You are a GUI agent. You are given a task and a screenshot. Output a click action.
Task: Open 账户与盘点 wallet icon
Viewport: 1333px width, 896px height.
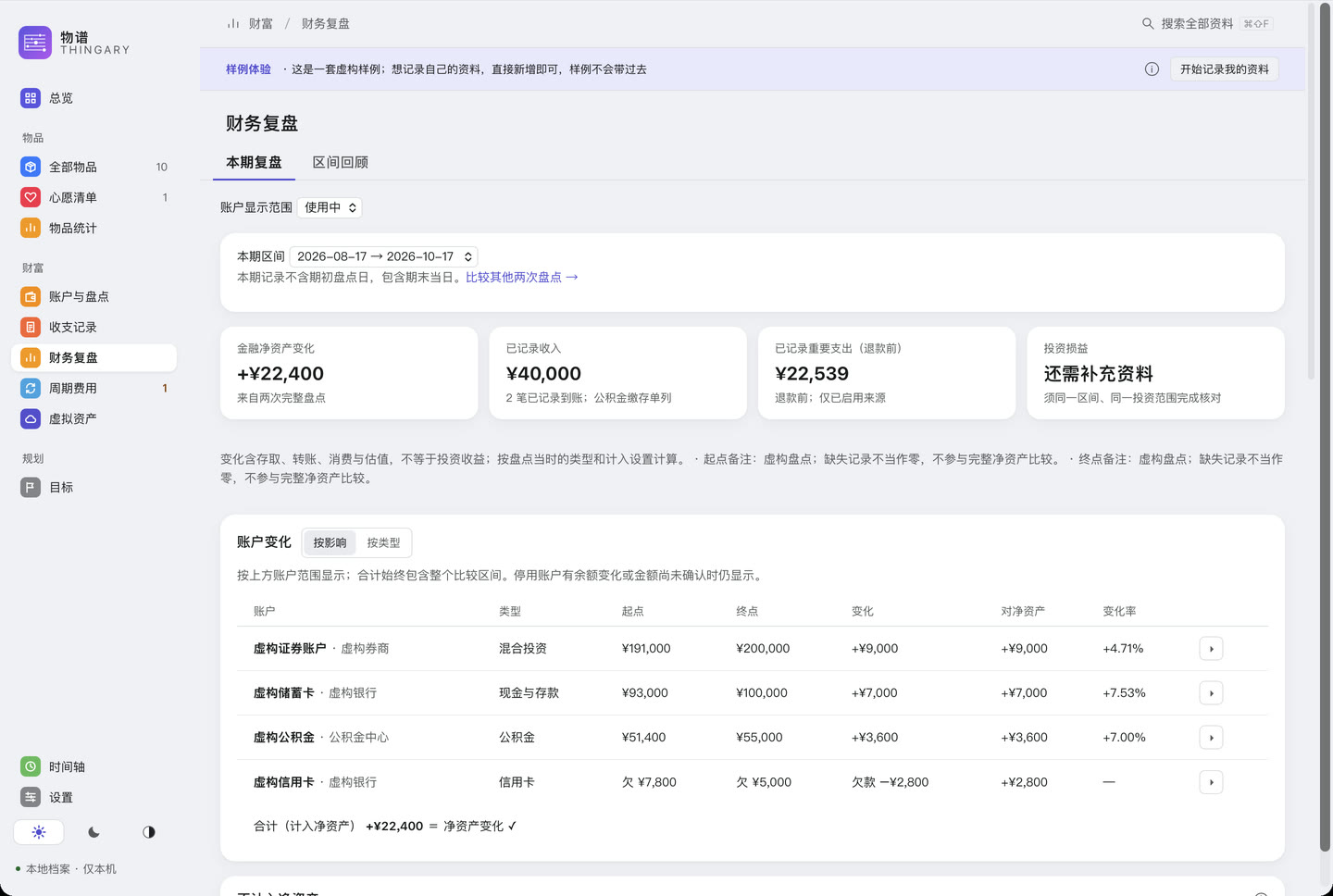[x=31, y=297]
